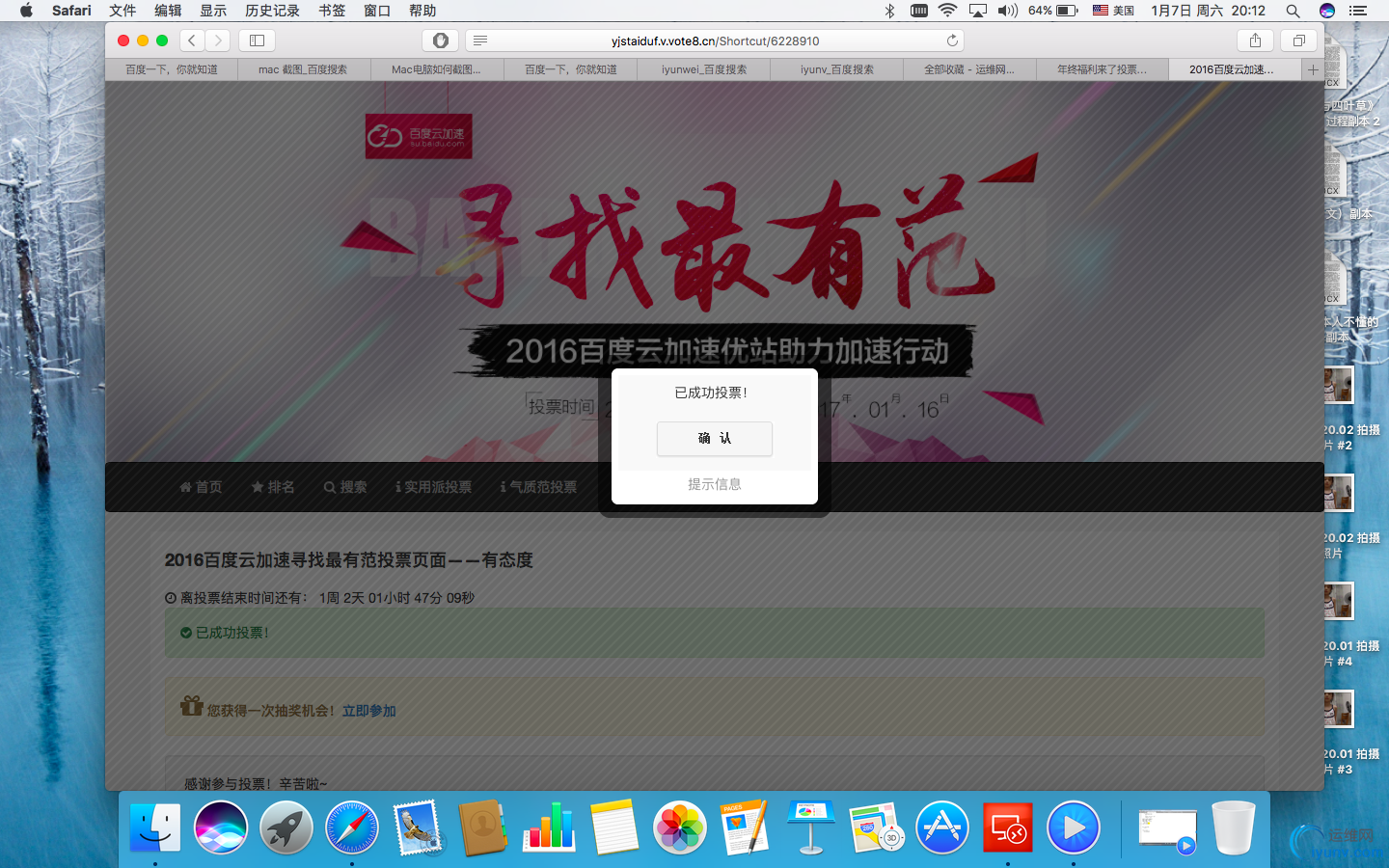
Task: Open Keynote in the Dock
Action: pos(811,827)
